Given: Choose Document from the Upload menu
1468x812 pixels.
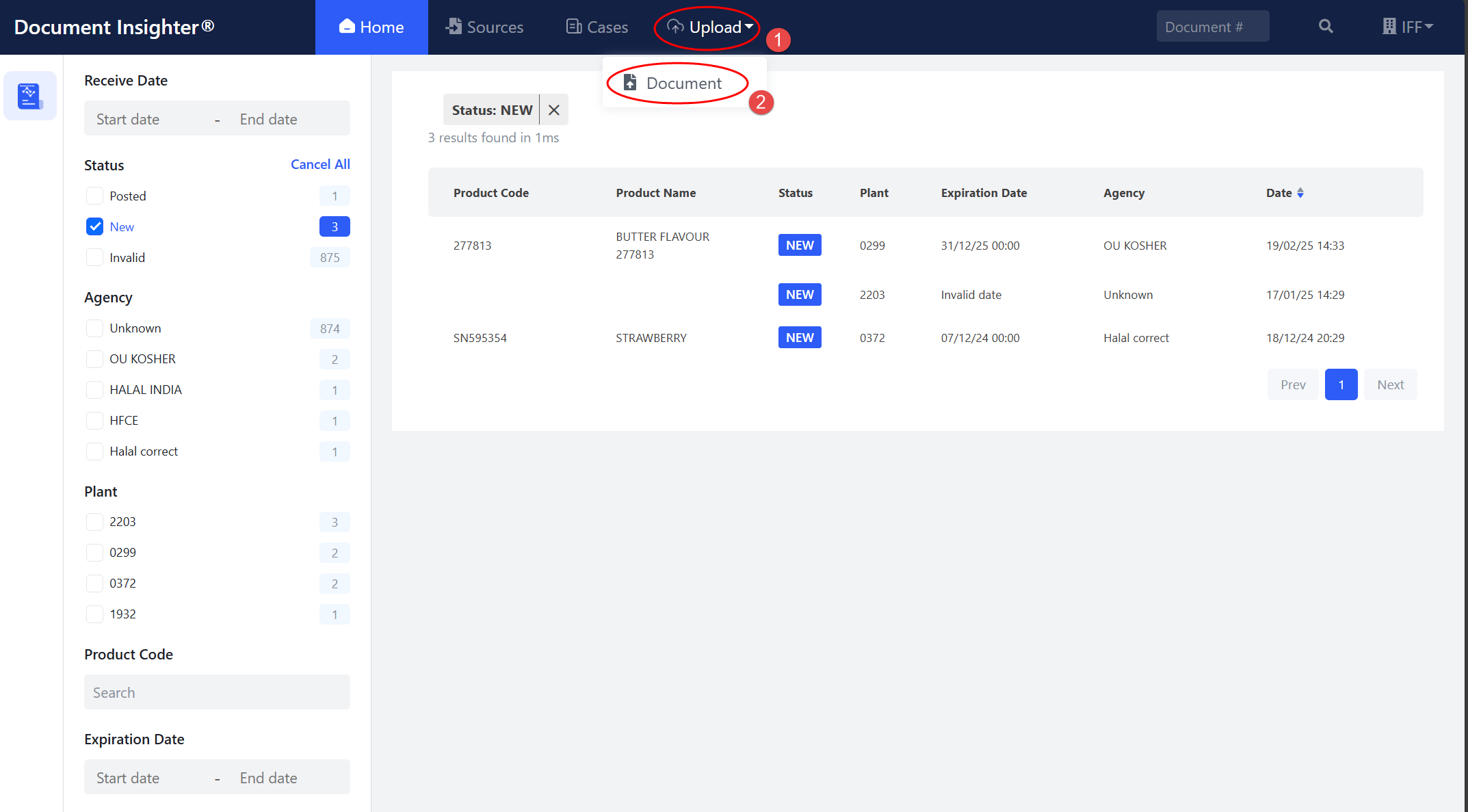Looking at the screenshot, I should pyautogui.click(x=683, y=83).
